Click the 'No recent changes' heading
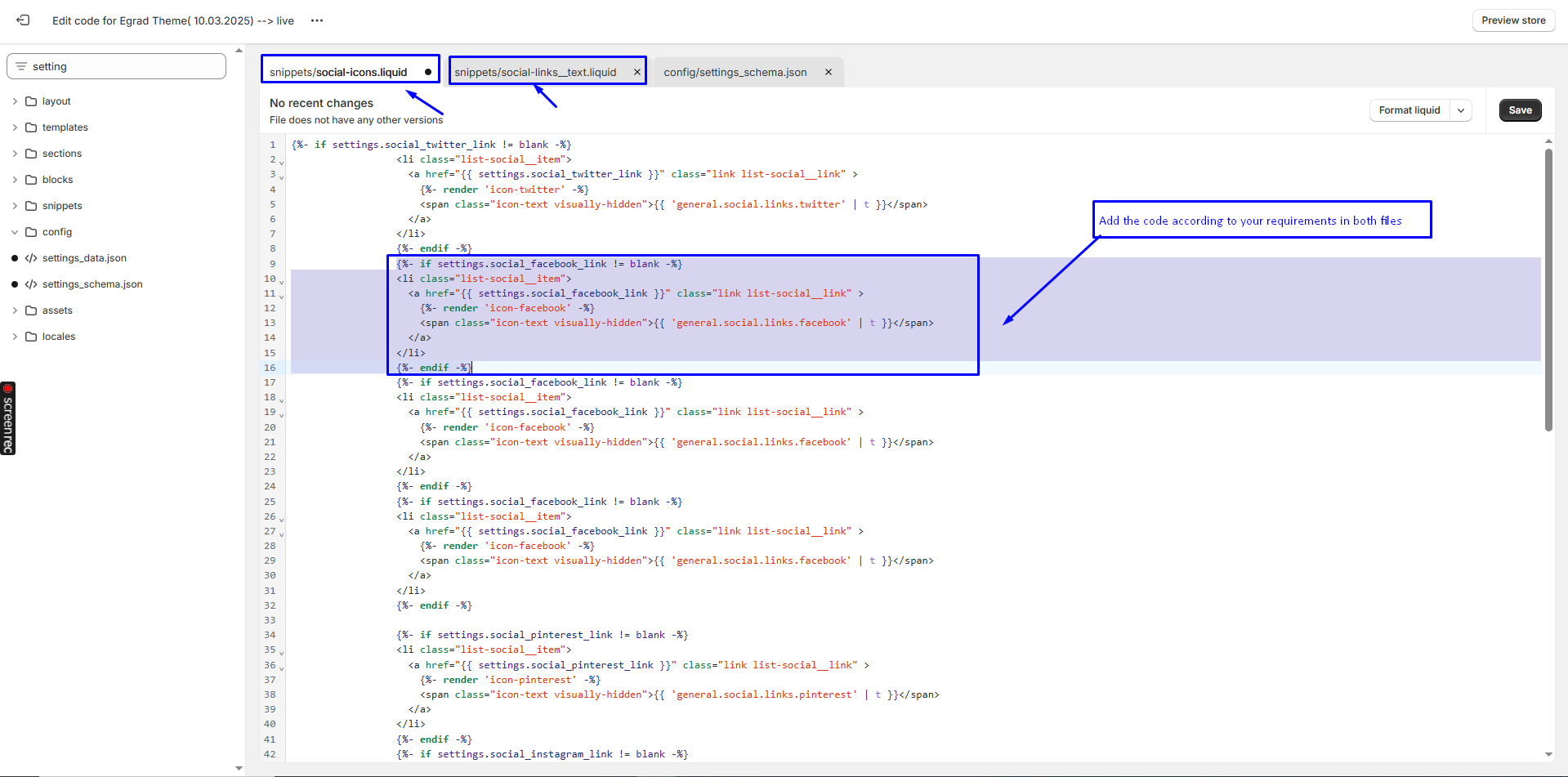Viewport: 1568px width, 777px height. tap(321, 103)
